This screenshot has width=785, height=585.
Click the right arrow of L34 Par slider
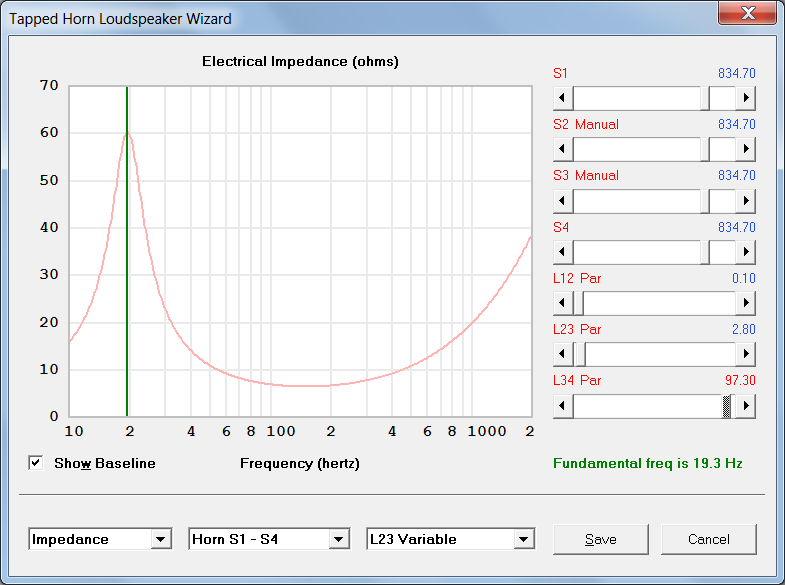click(x=745, y=405)
